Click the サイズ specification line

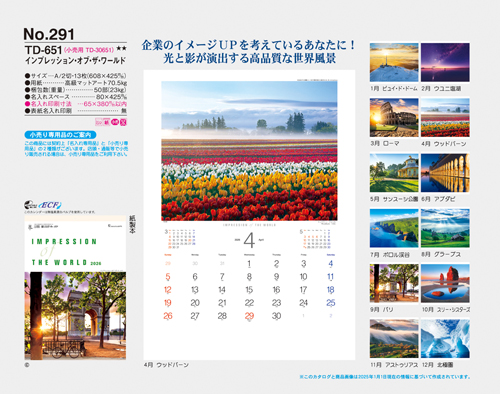76,76
